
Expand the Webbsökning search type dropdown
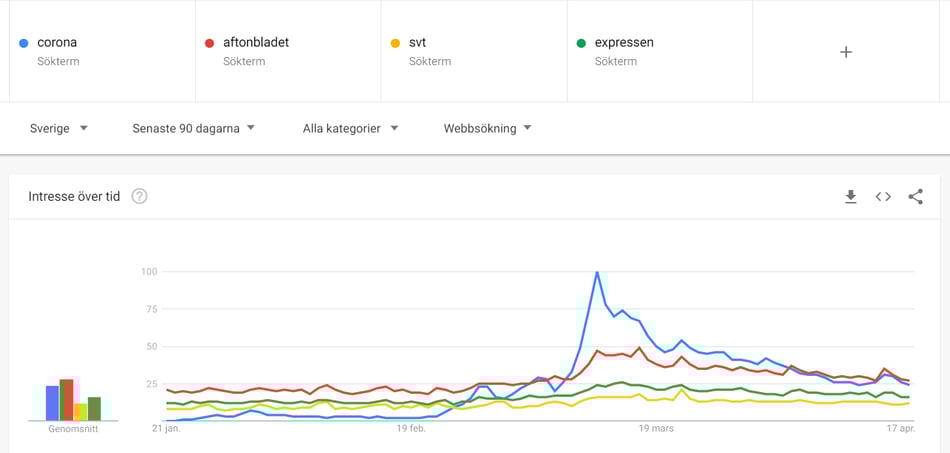pos(487,128)
